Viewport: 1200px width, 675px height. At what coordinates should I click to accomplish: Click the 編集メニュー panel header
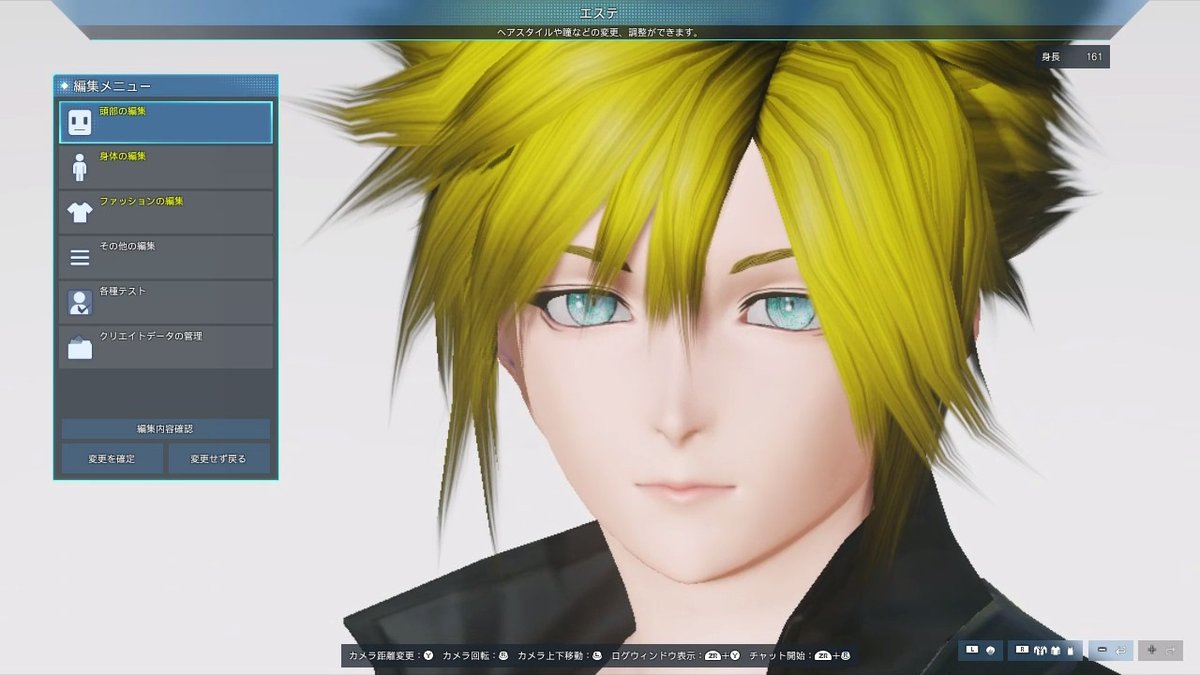click(x=166, y=86)
